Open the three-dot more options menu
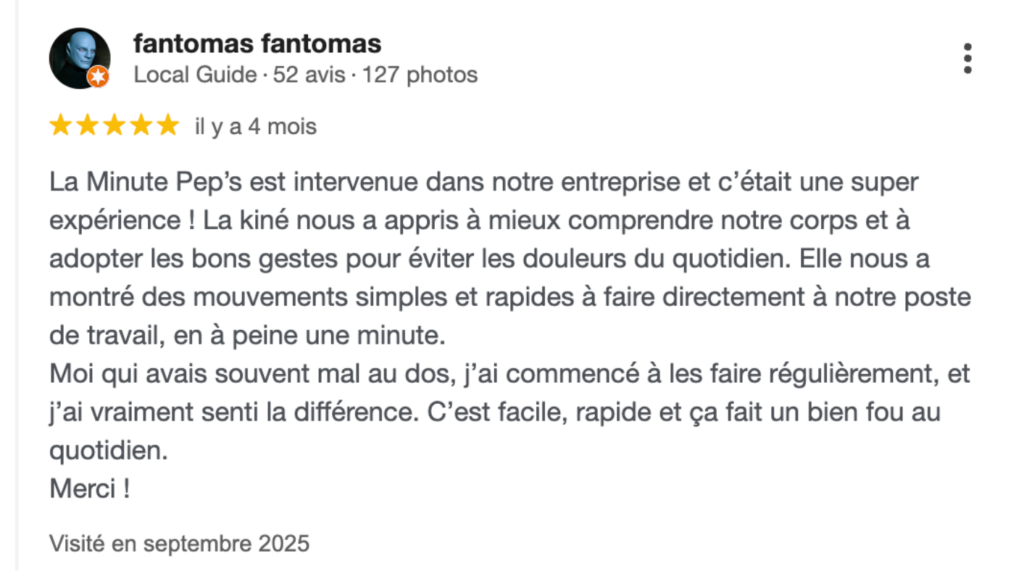Screen dimensions: 1024x580 click(967, 58)
